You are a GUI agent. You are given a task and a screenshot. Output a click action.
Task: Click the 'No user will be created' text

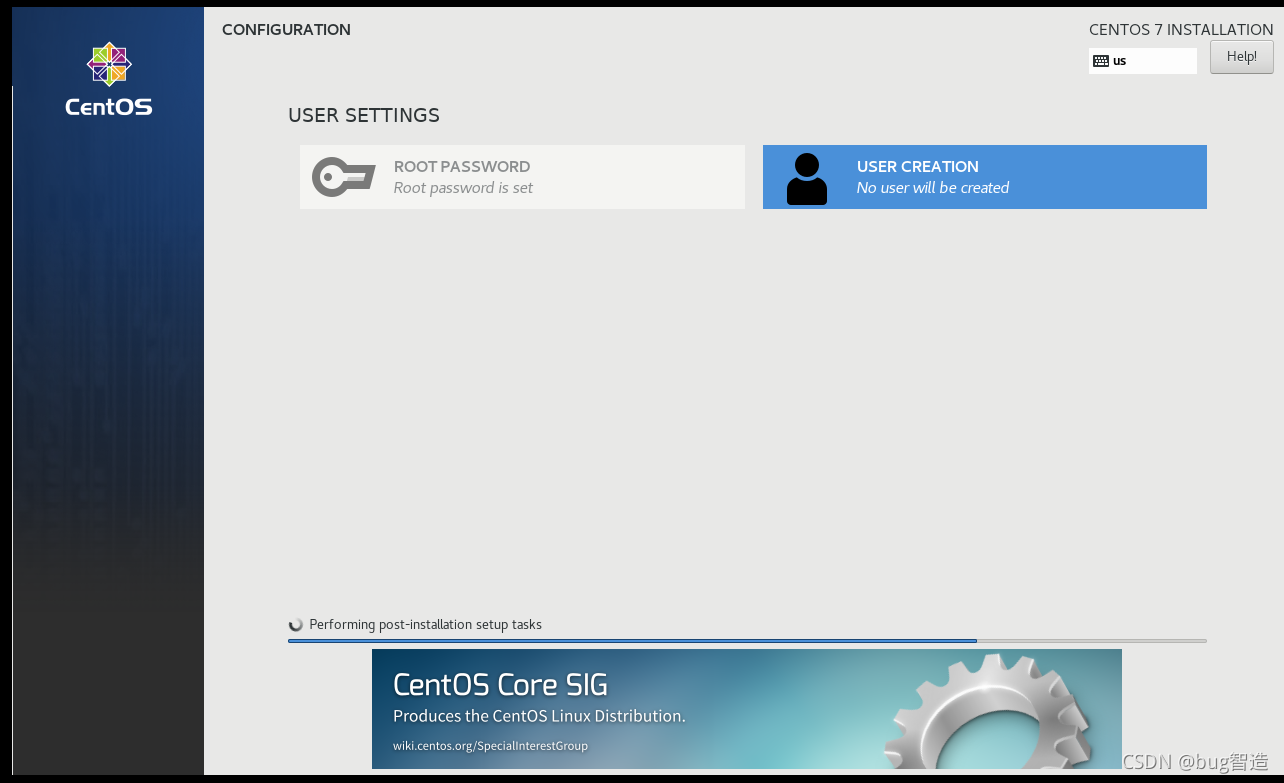point(933,188)
